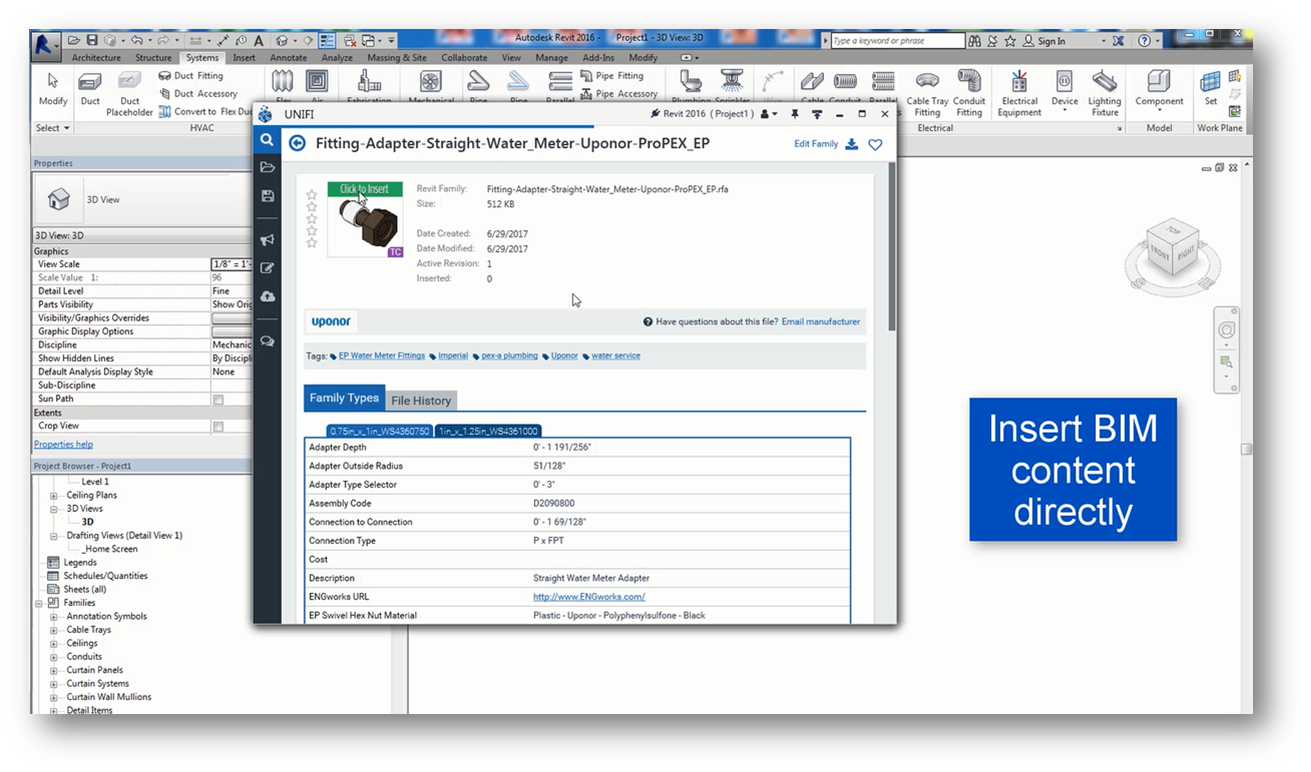Toggle the Sun Path checkbox
The width and height of the screenshot is (1311, 772).
click(218, 399)
